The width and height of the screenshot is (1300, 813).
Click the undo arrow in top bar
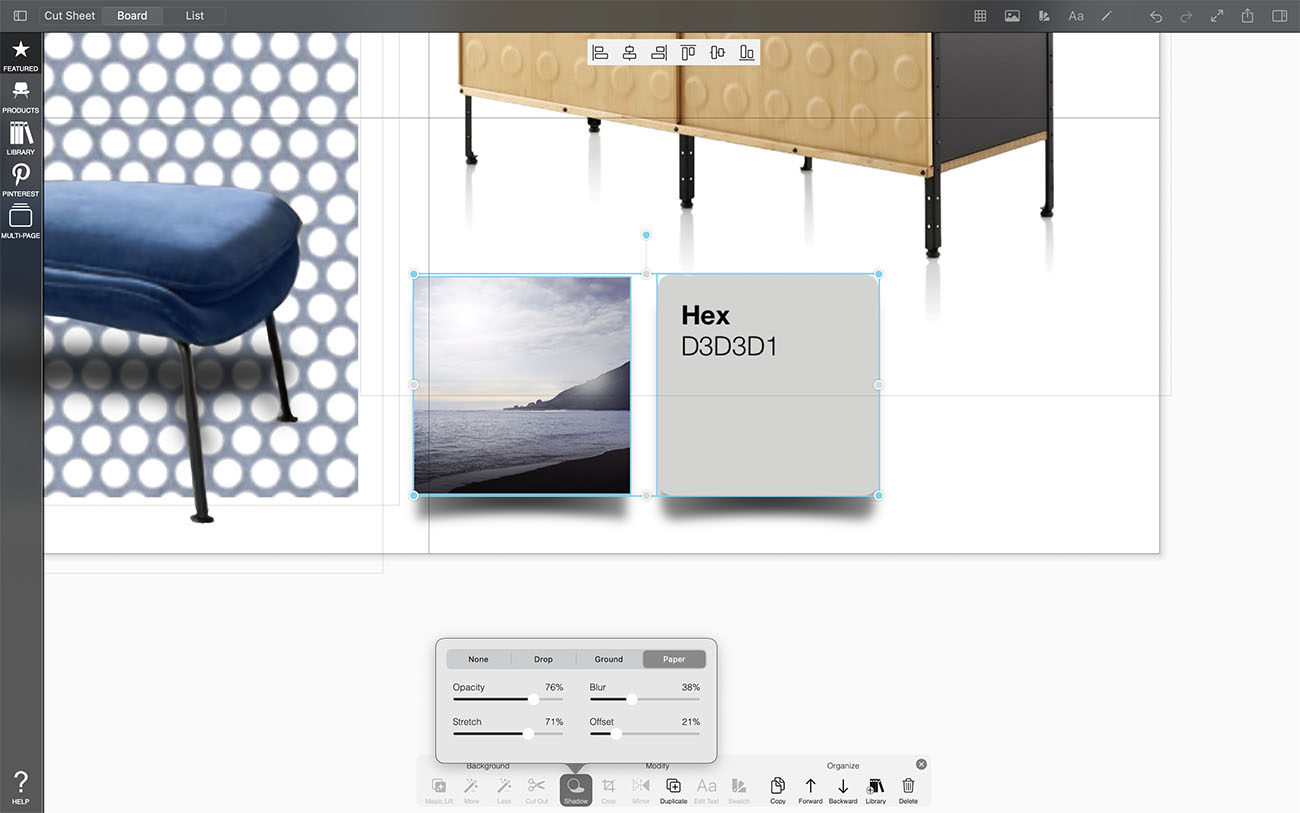coord(1156,16)
